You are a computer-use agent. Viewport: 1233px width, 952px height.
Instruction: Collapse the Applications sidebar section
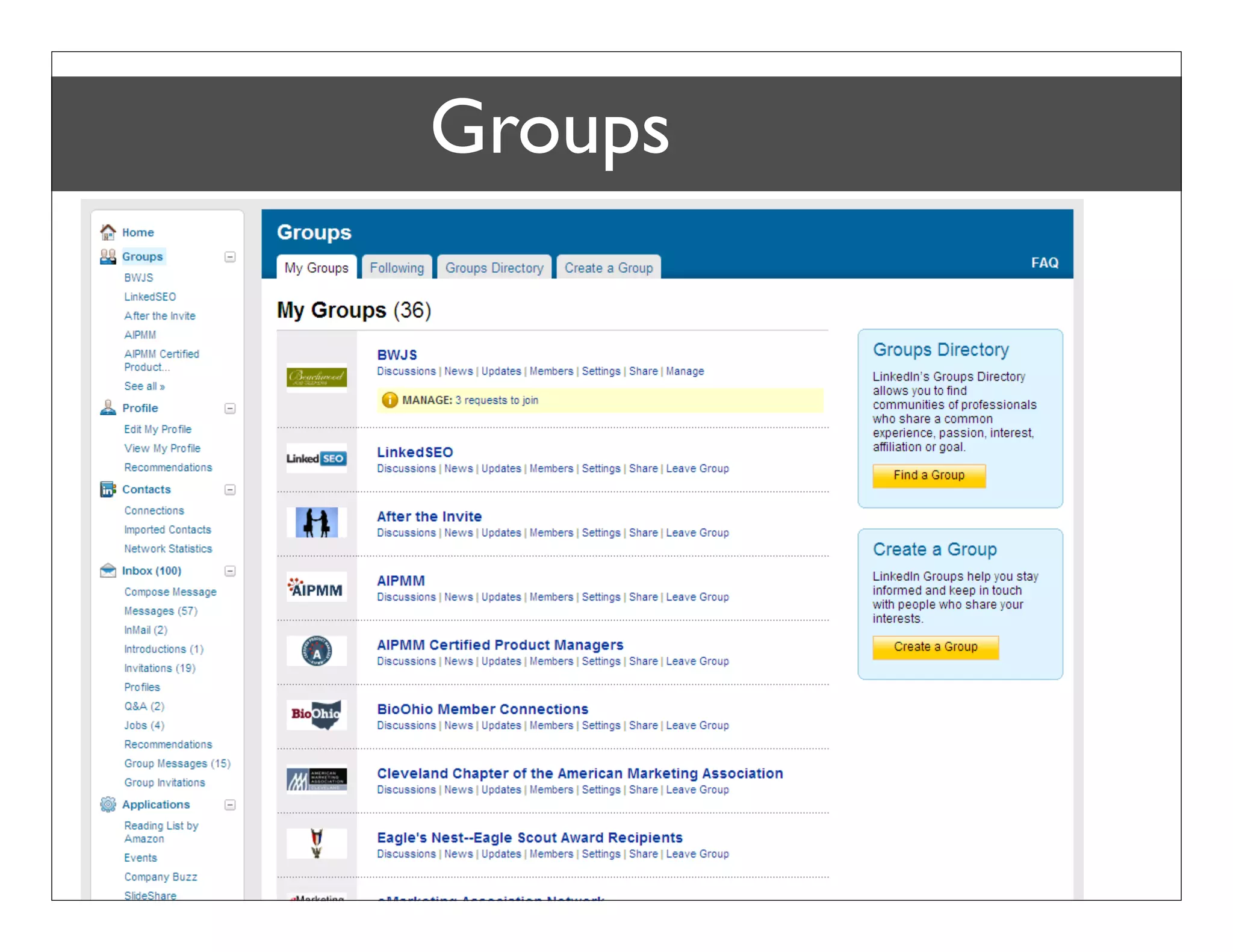[230, 805]
